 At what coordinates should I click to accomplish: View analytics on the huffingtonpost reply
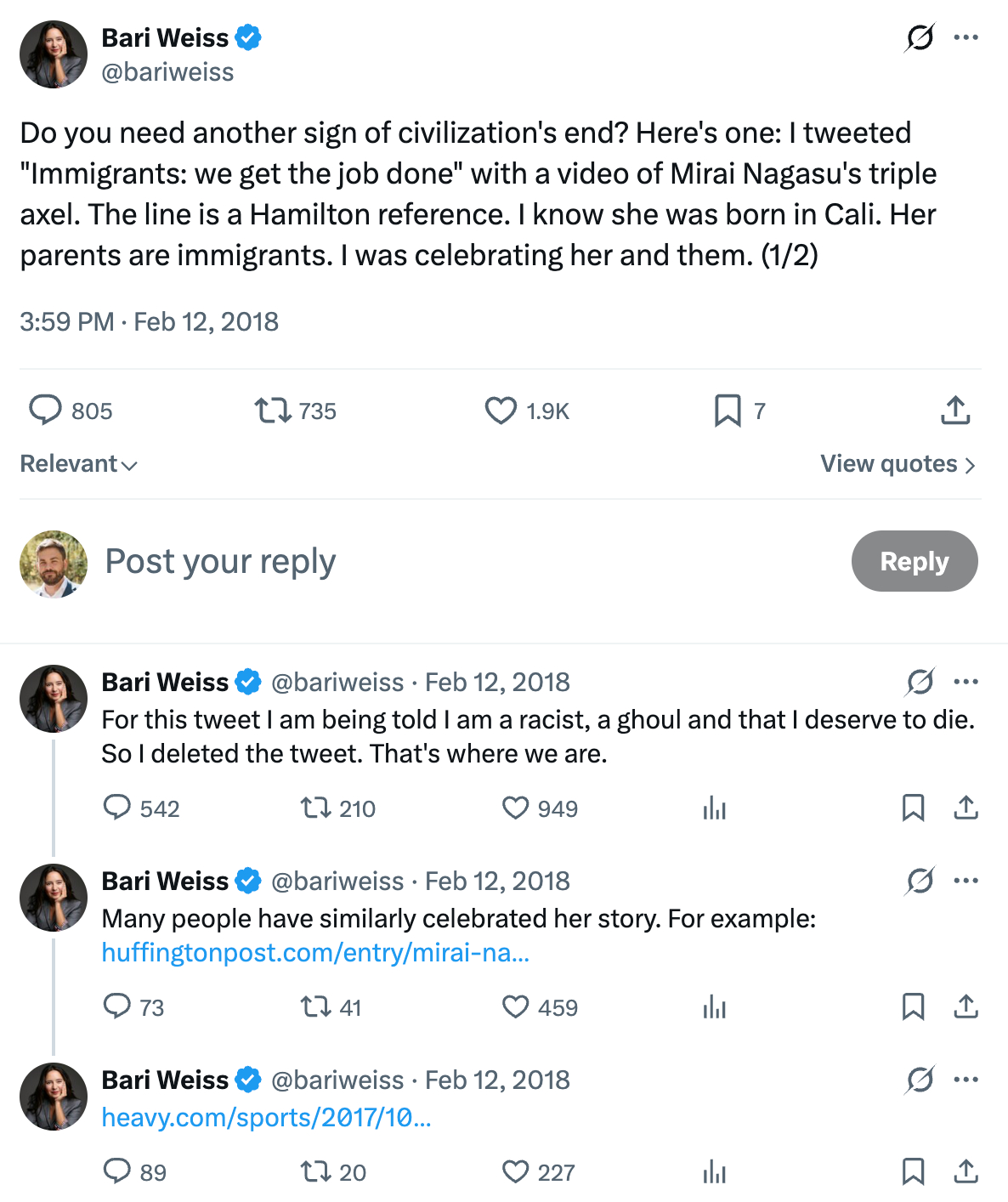click(714, 1007)
